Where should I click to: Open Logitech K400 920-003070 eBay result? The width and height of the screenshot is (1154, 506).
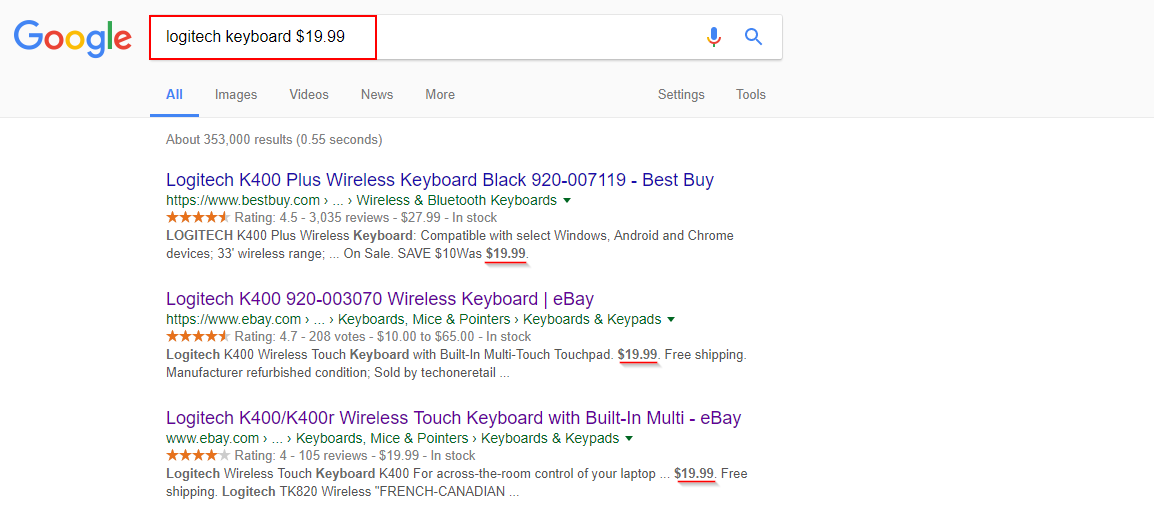click(380, 299)
